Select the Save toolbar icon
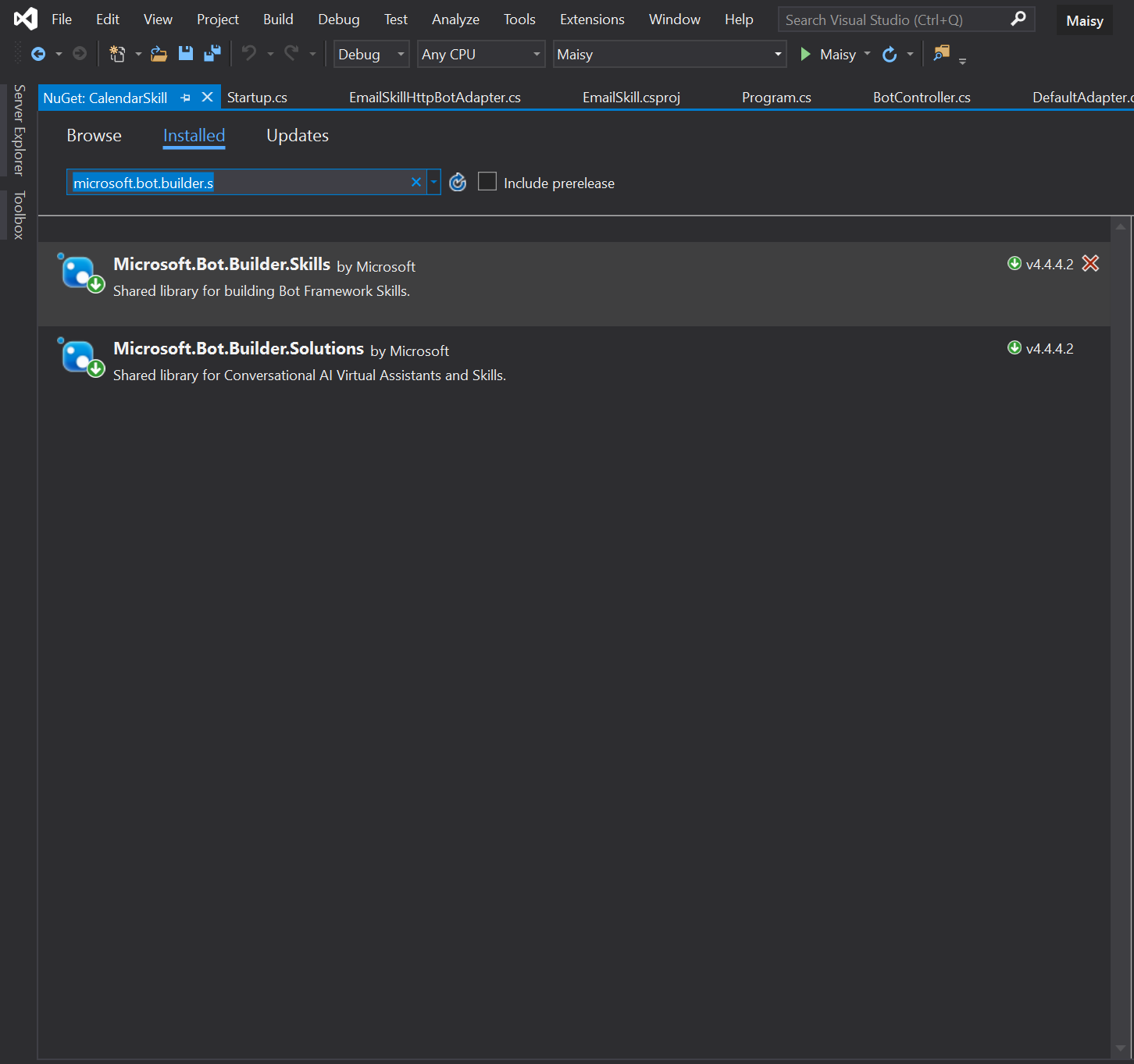Screen dimensions: 1134x1064 (x=186, y=53)
